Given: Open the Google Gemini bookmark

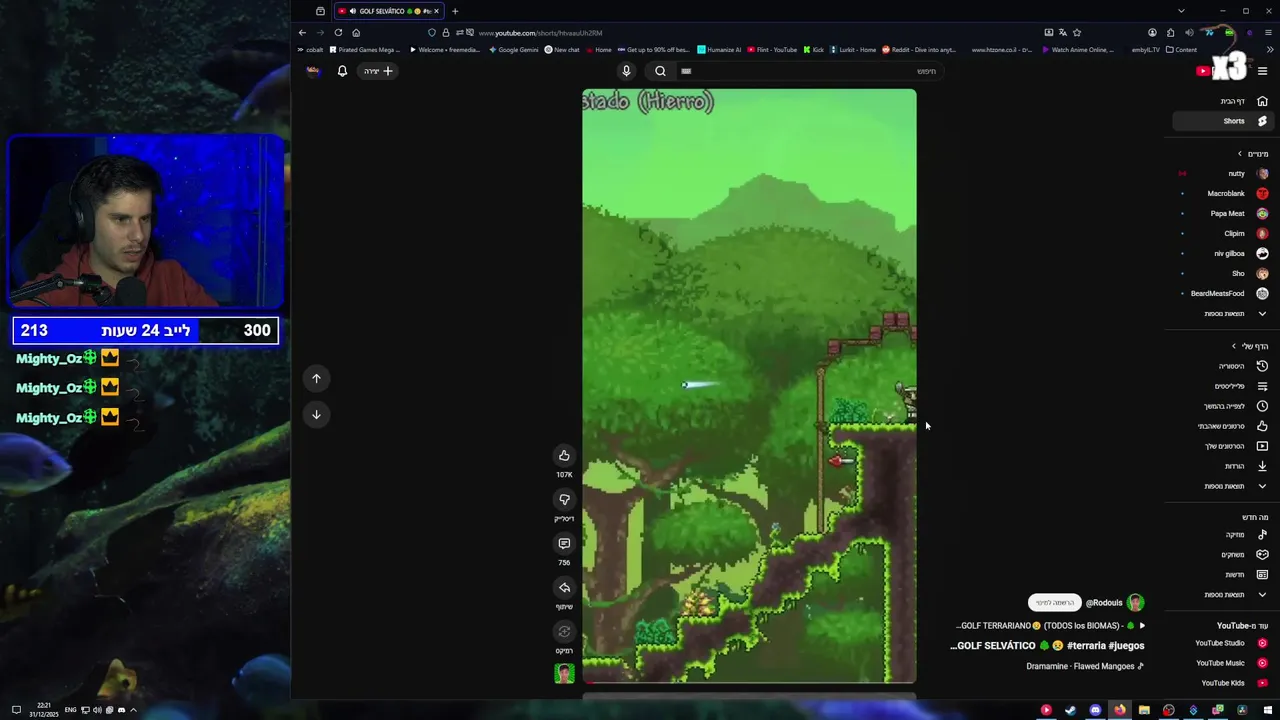Looking at the screenshot, I should click(514, 50).
